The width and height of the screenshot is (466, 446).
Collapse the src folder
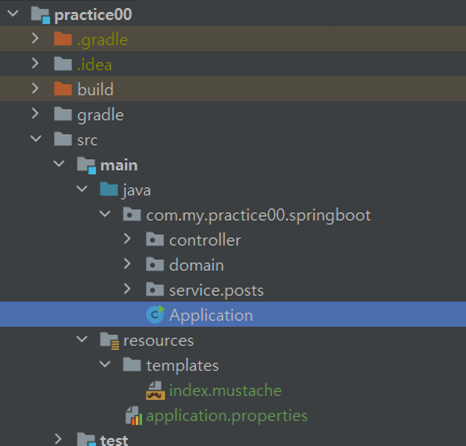[36, 139]
